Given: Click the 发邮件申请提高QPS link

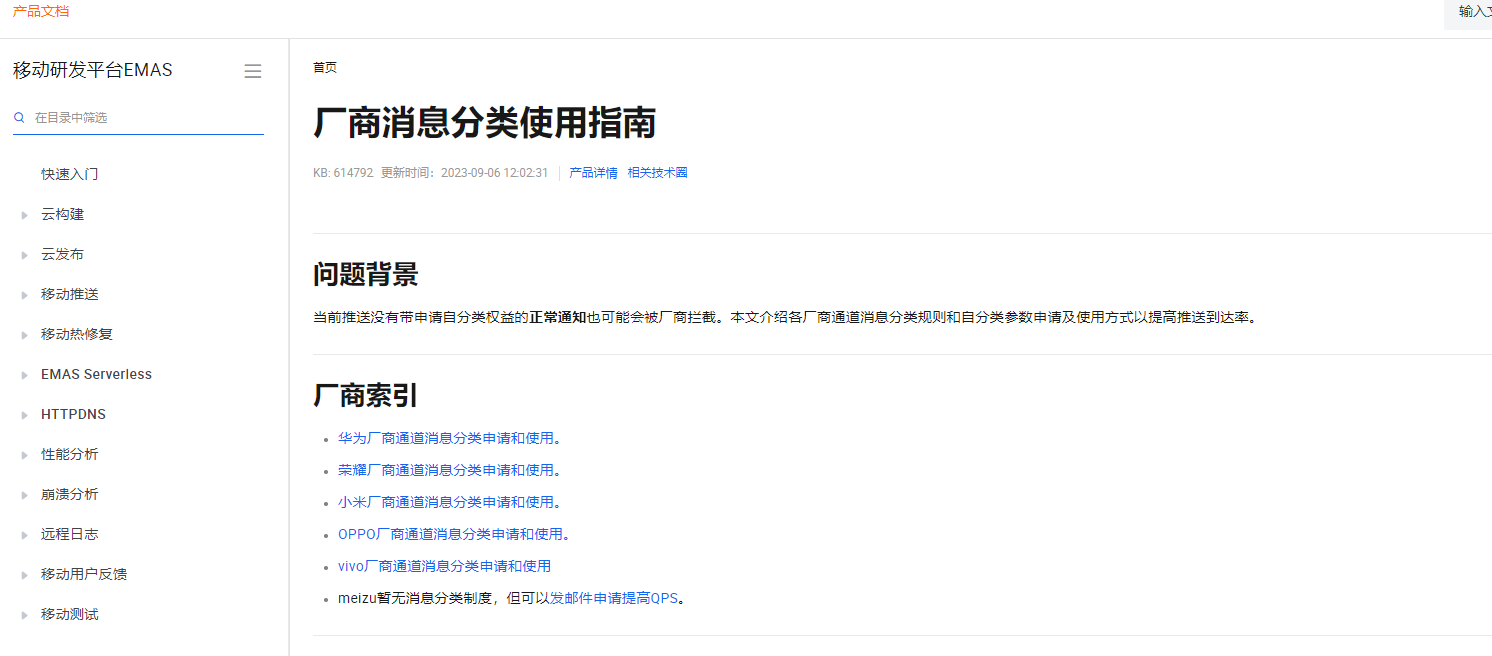Looking at the screenshot, I should click(614, 598).
